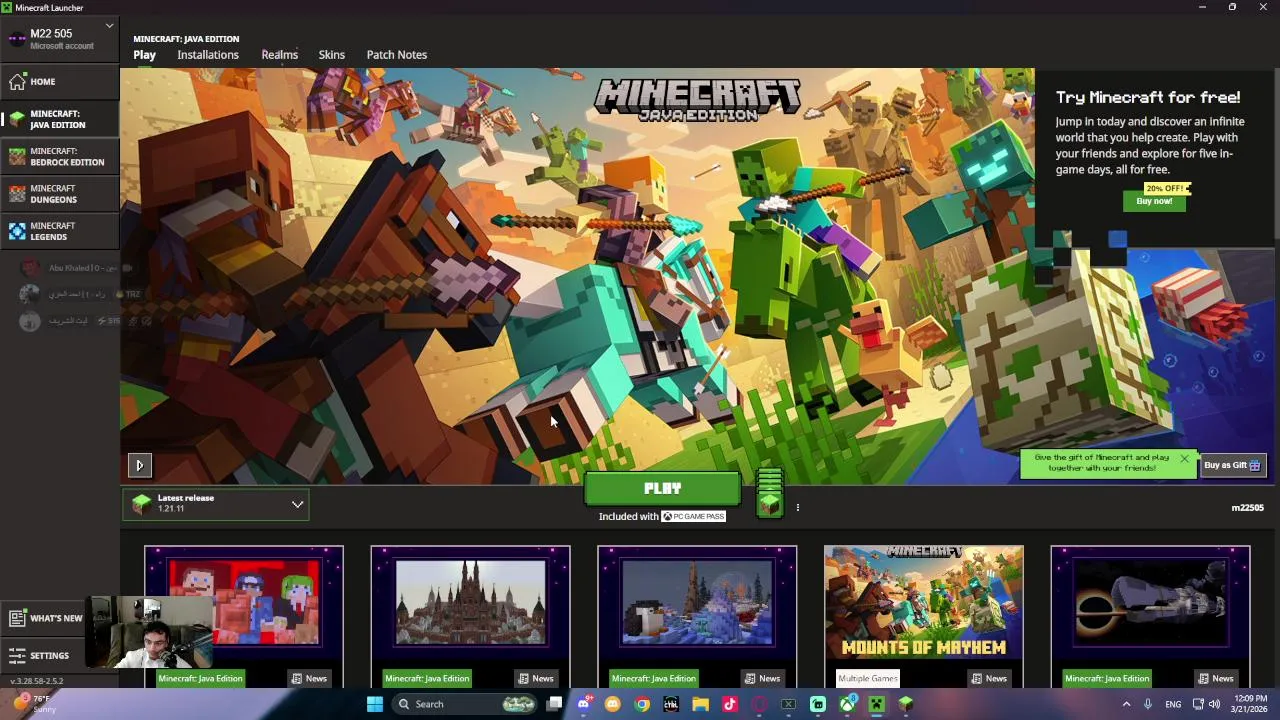Viewport: 1280px width, 720px height.
Task: Open the Xbox app from taskbar
Action: tap(847, 704)
